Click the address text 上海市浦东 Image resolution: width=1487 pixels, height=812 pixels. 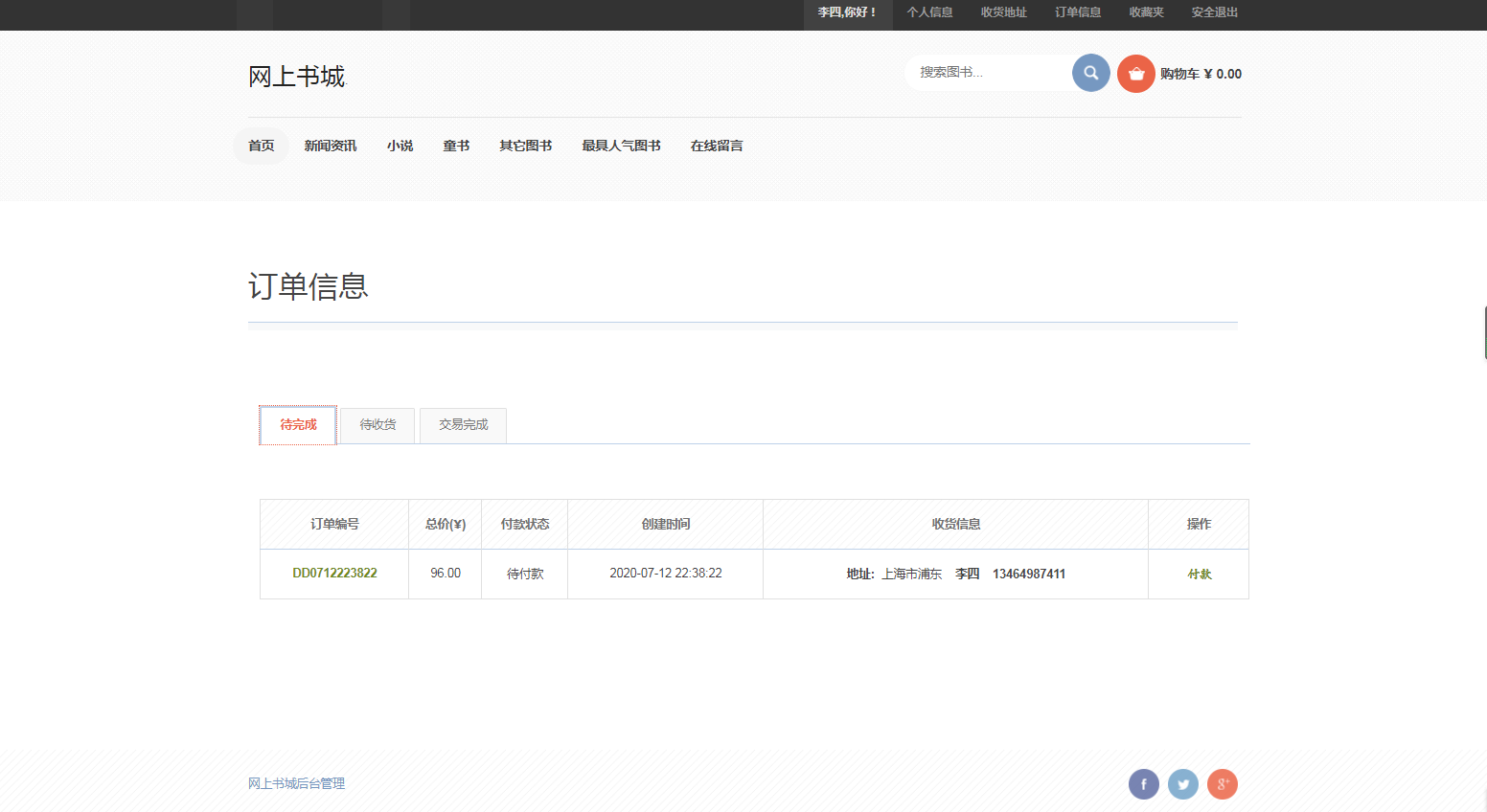(912, 575)
